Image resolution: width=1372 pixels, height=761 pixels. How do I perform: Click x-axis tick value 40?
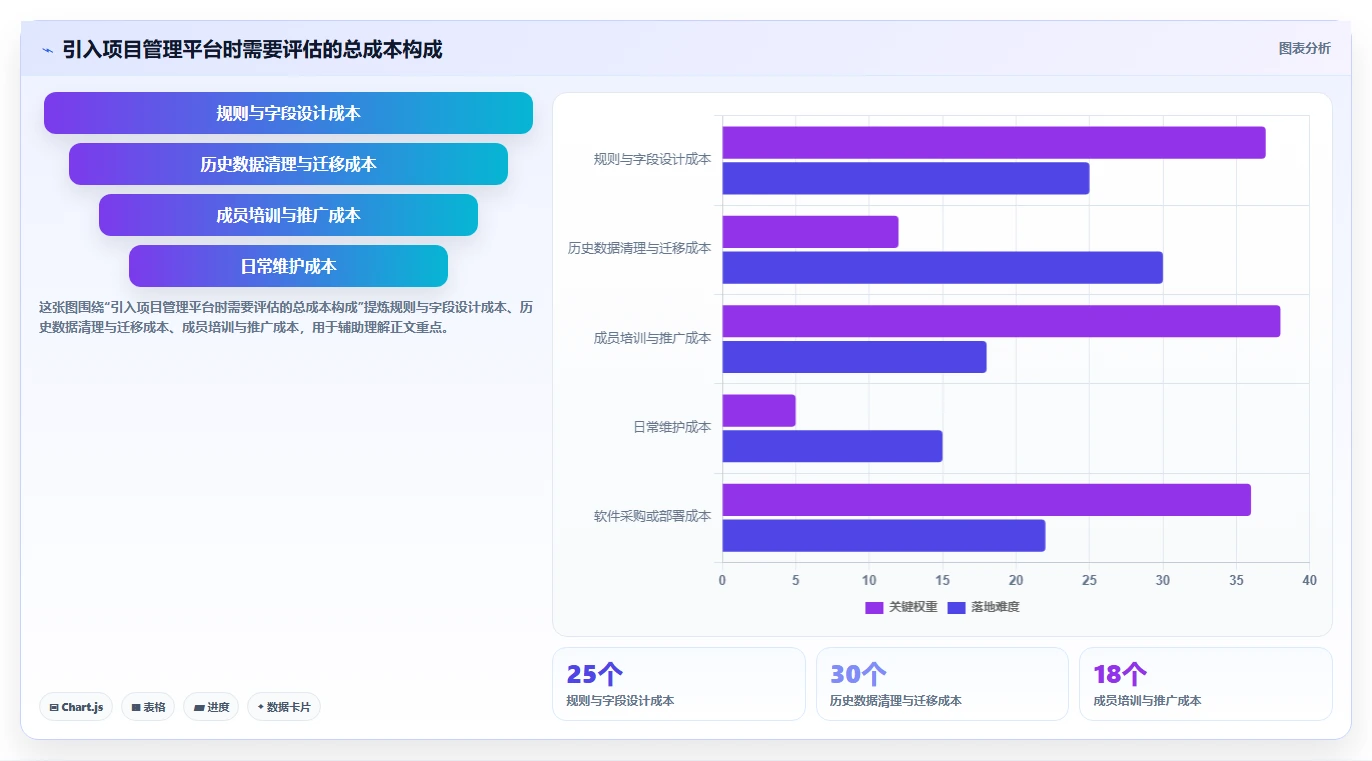tap(1310, 581)
